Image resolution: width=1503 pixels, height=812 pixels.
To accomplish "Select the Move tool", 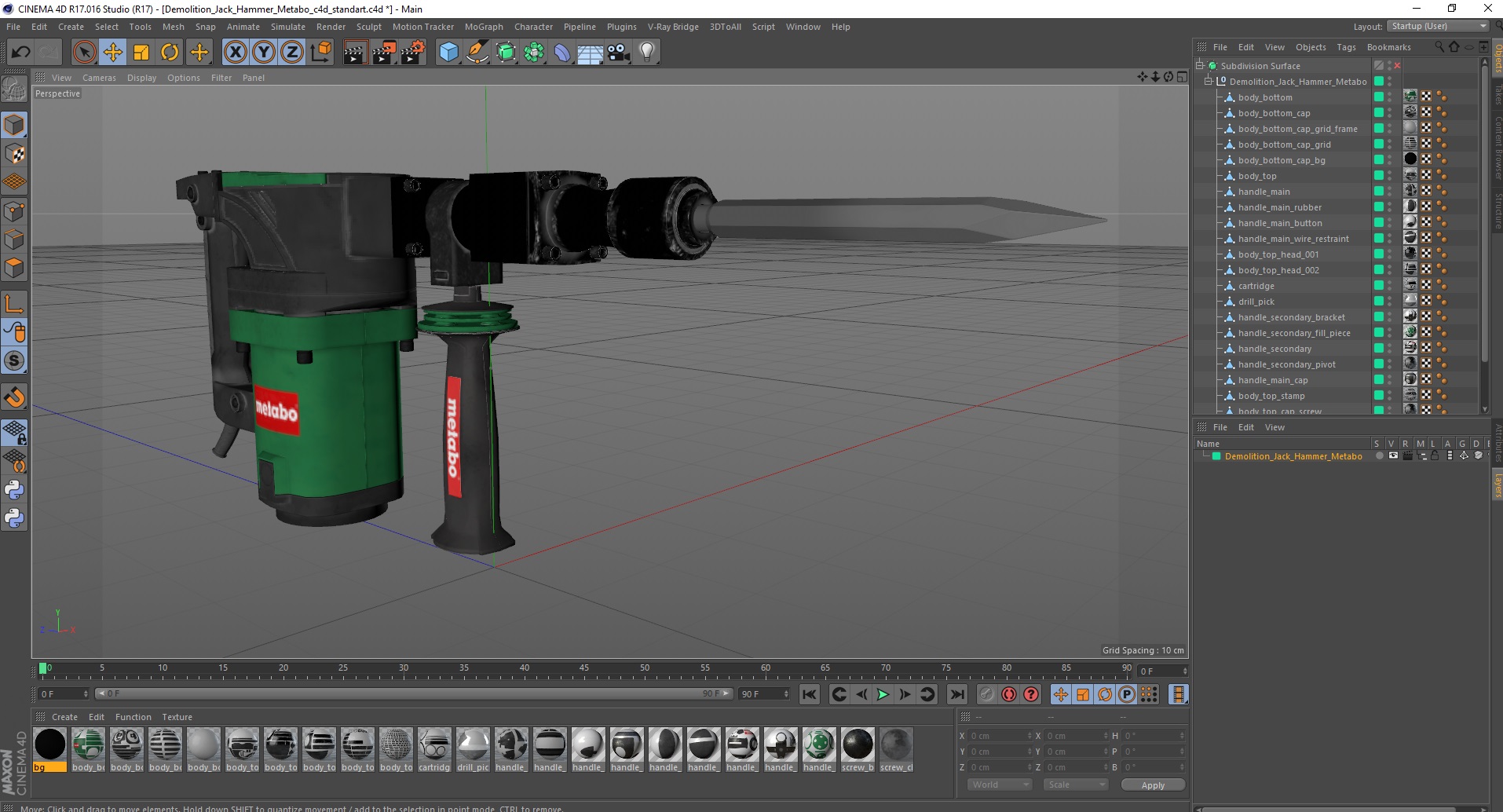I will point(113,53).
